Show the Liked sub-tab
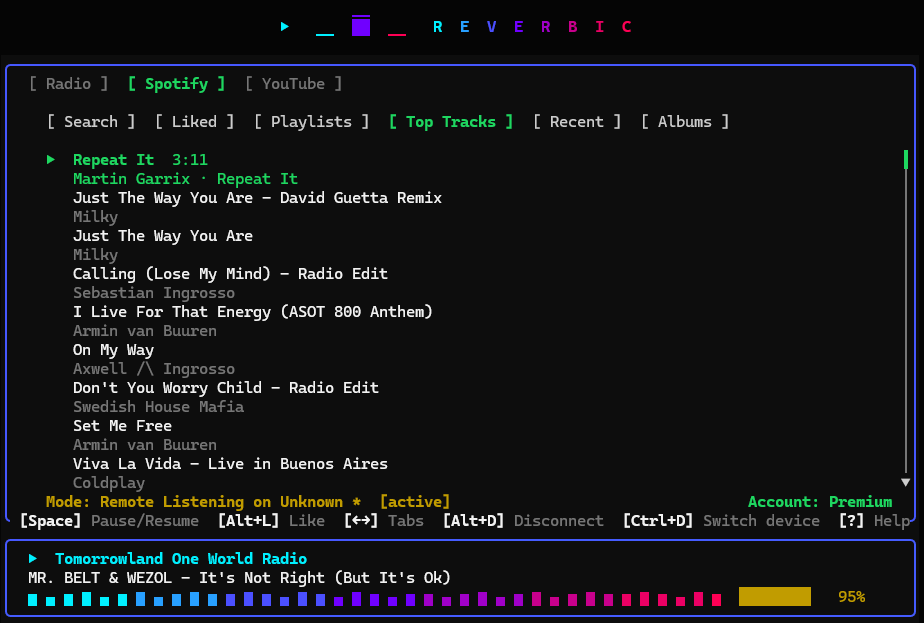This screenshot has height=623, width=924. pyautogui.click(x=194, y=122)
